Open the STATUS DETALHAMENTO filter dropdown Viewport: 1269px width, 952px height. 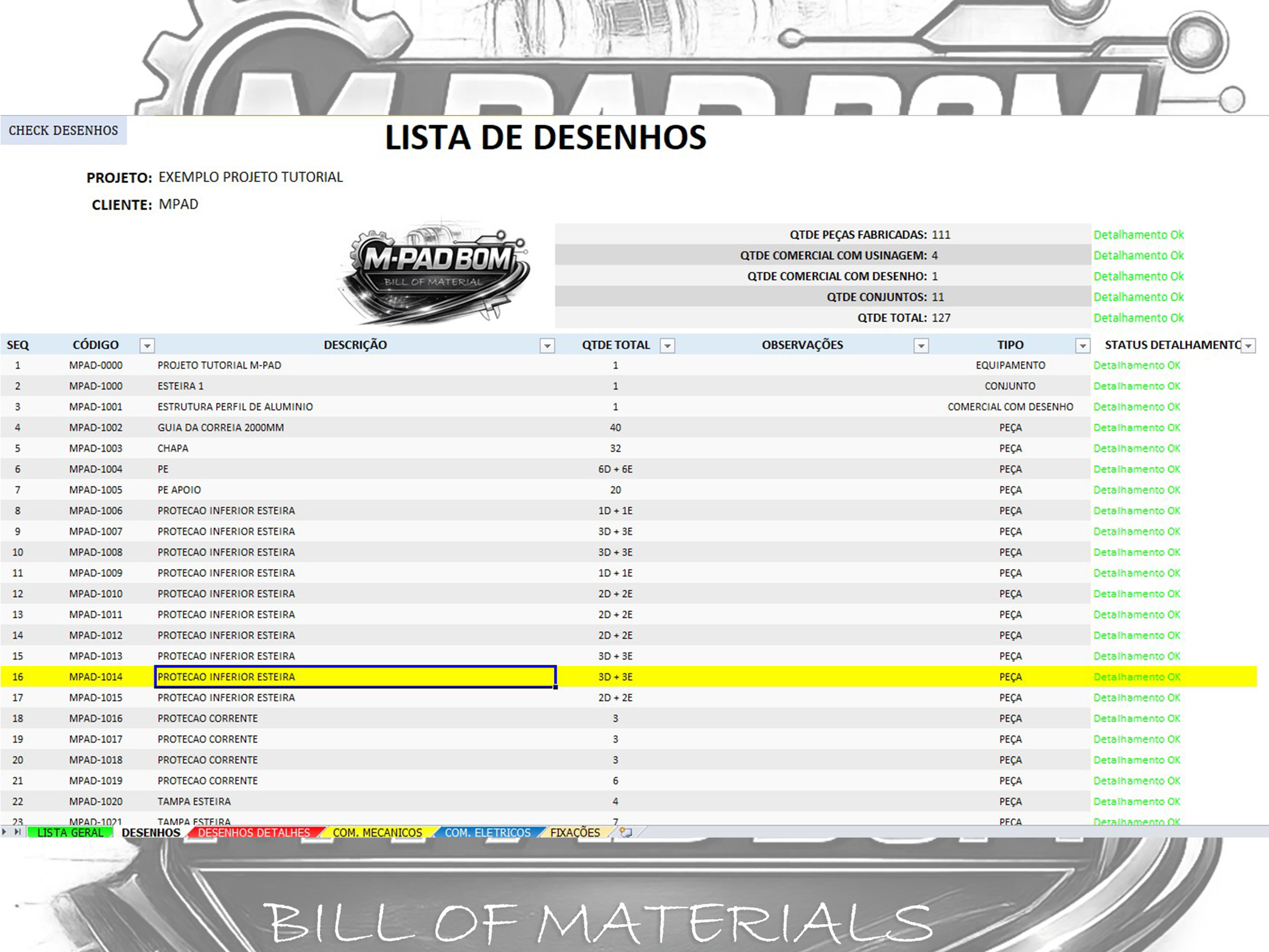click(x=1248, y=345)
